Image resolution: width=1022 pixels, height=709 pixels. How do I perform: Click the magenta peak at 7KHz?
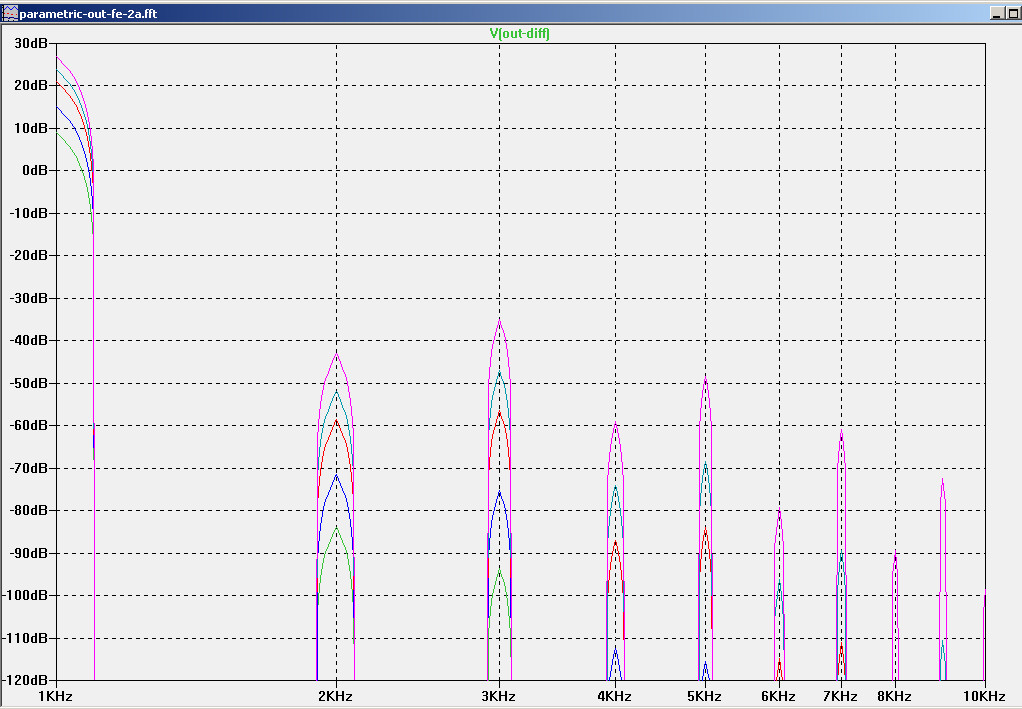click(841, 431)
